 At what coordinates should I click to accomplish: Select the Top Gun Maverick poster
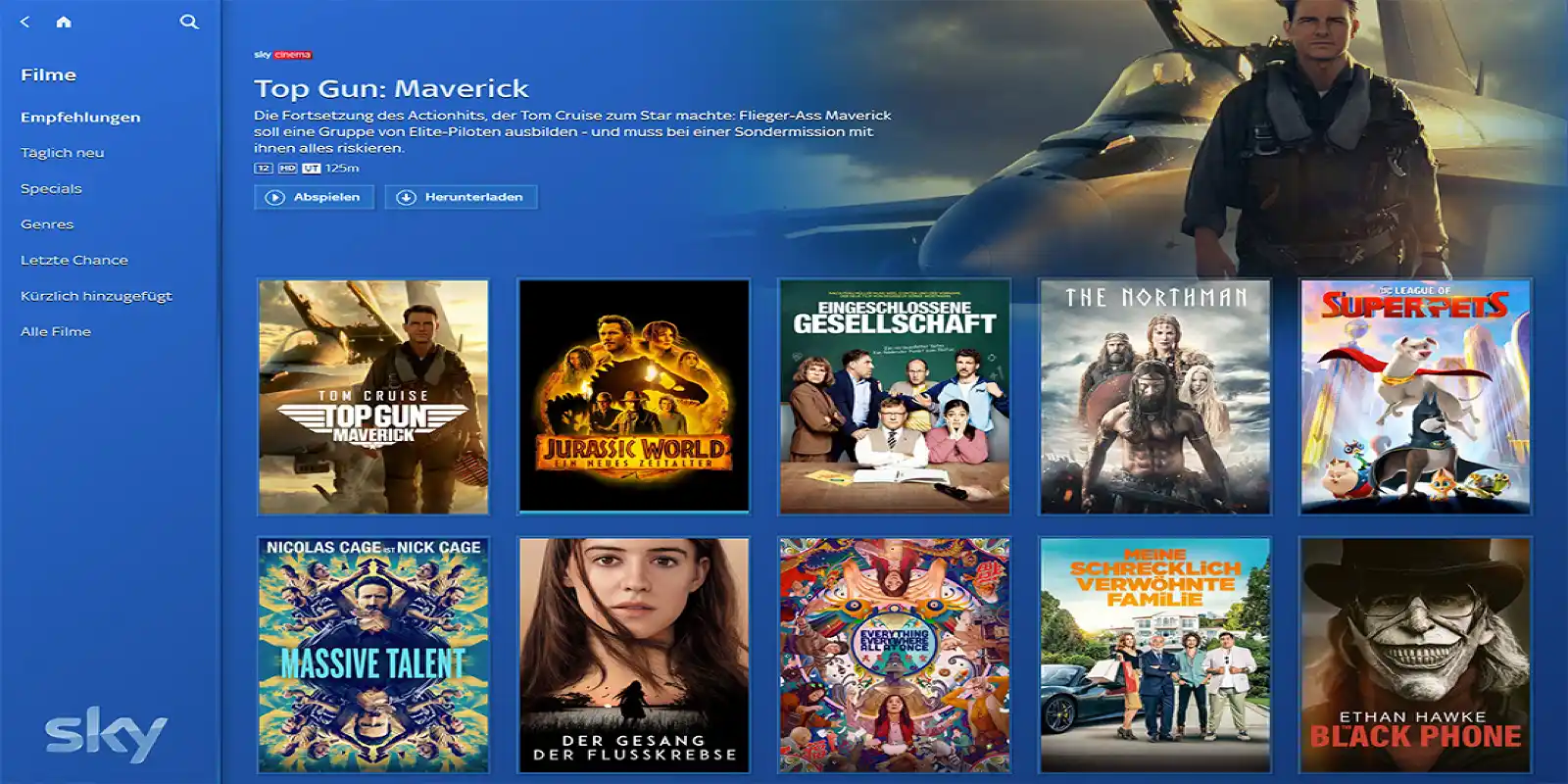pyautogui.click(x=372, y=397)
